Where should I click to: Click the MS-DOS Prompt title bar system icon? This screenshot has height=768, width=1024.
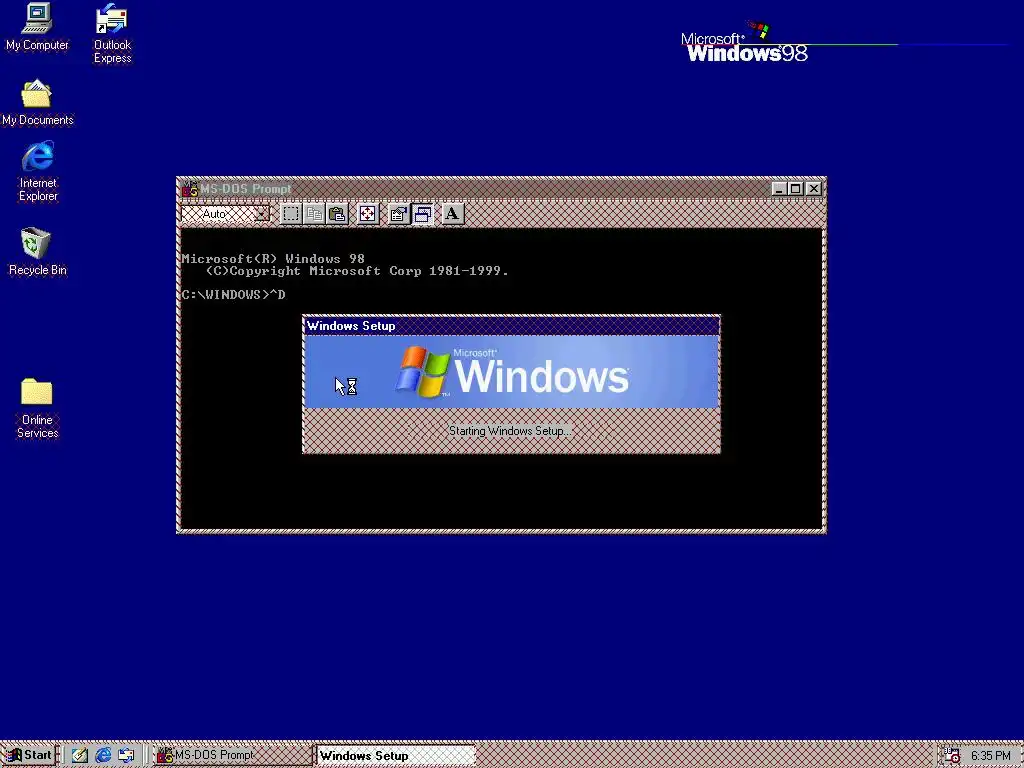(189, 189)
